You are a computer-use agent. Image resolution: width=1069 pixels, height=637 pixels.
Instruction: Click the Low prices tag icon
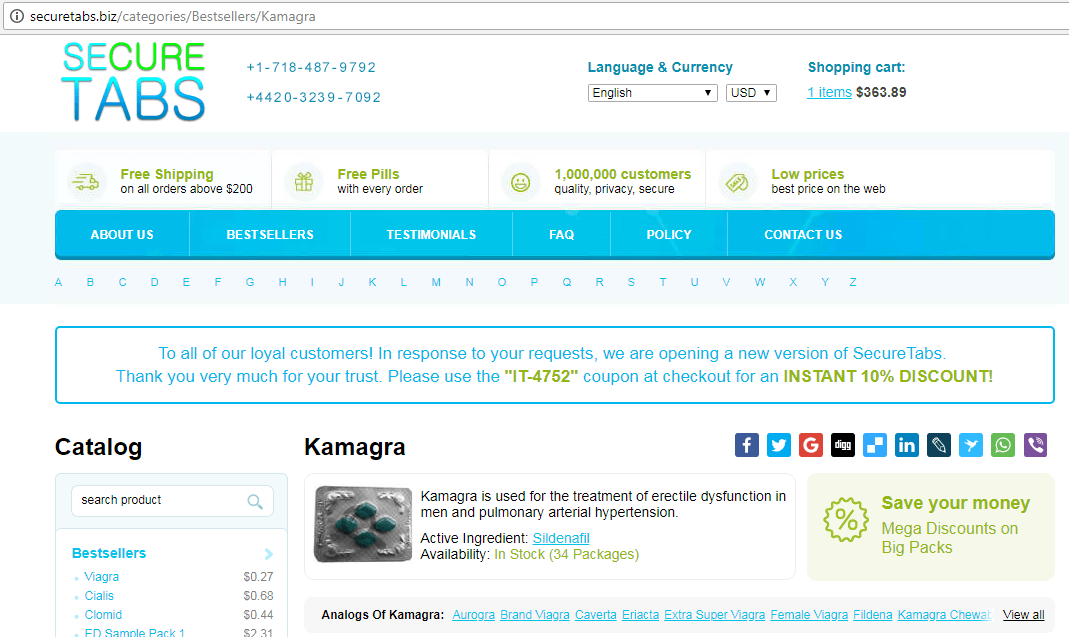738,182
